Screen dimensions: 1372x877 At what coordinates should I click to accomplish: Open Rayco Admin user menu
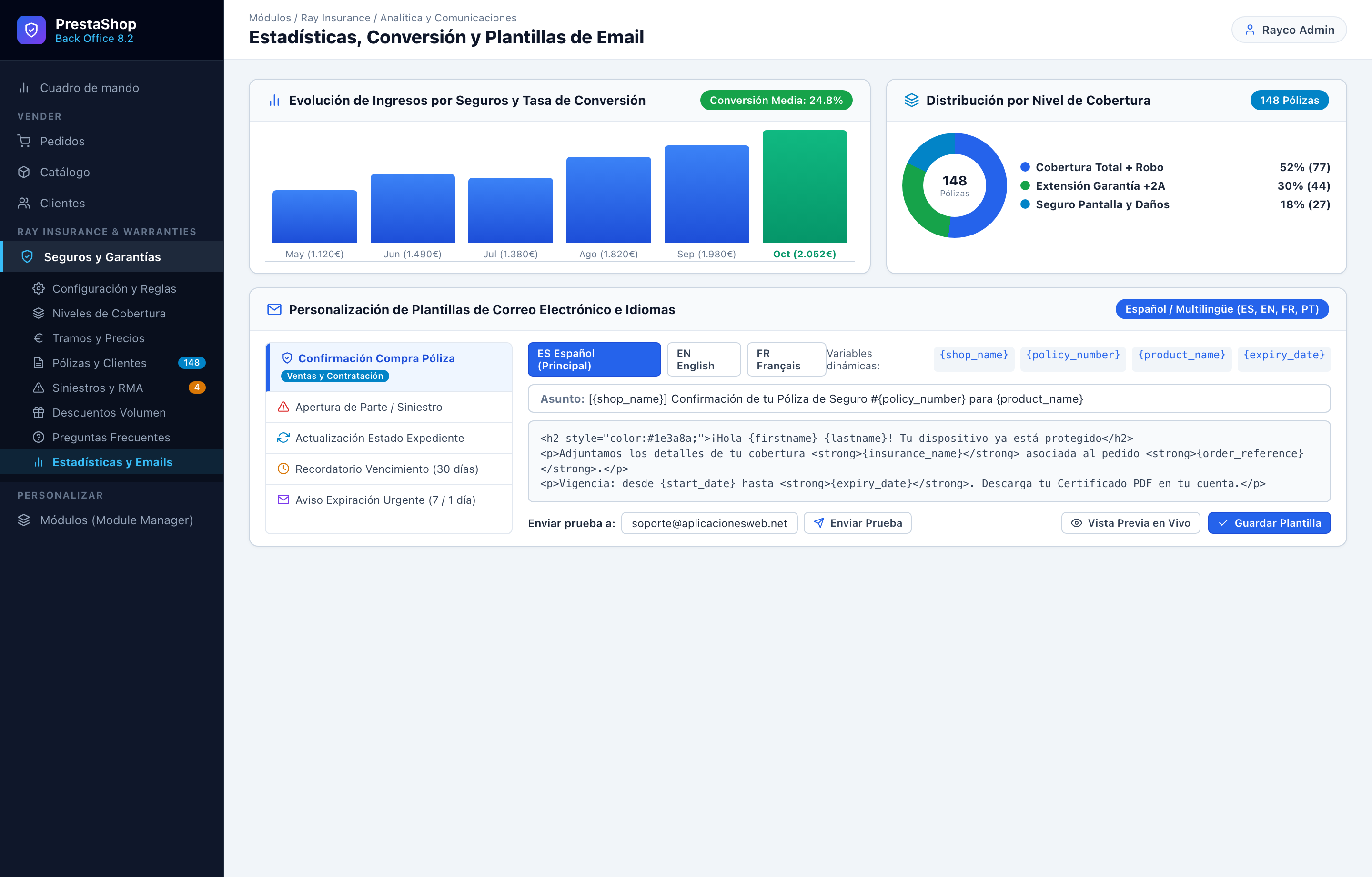tap(1289, 30)
